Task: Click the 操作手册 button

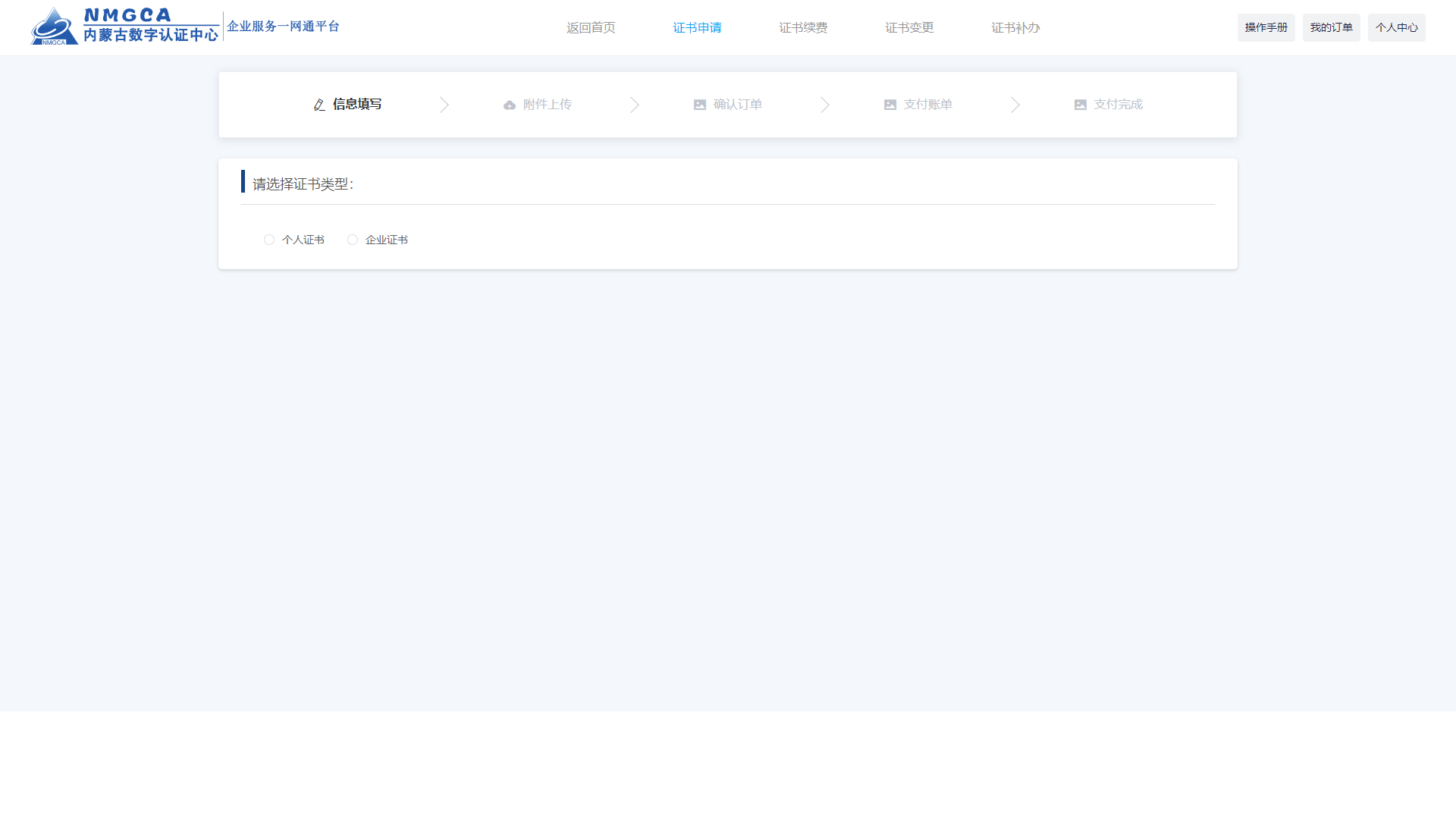Action: click(1266, 27)
